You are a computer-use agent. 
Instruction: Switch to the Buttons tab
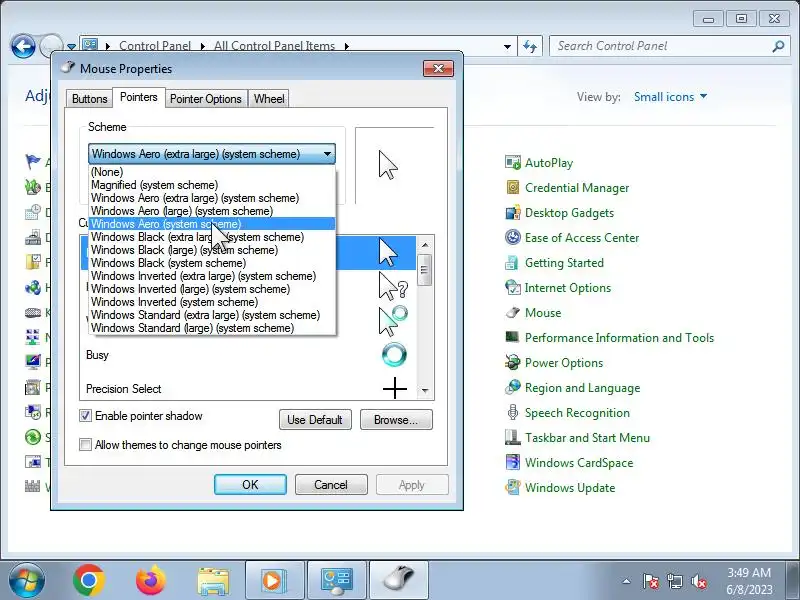tap(90, 99)
